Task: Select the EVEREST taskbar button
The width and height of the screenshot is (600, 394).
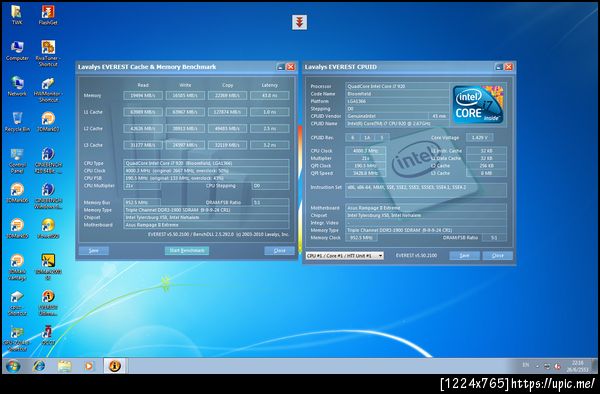Action: pyautogui.click(x=114, y=366)
